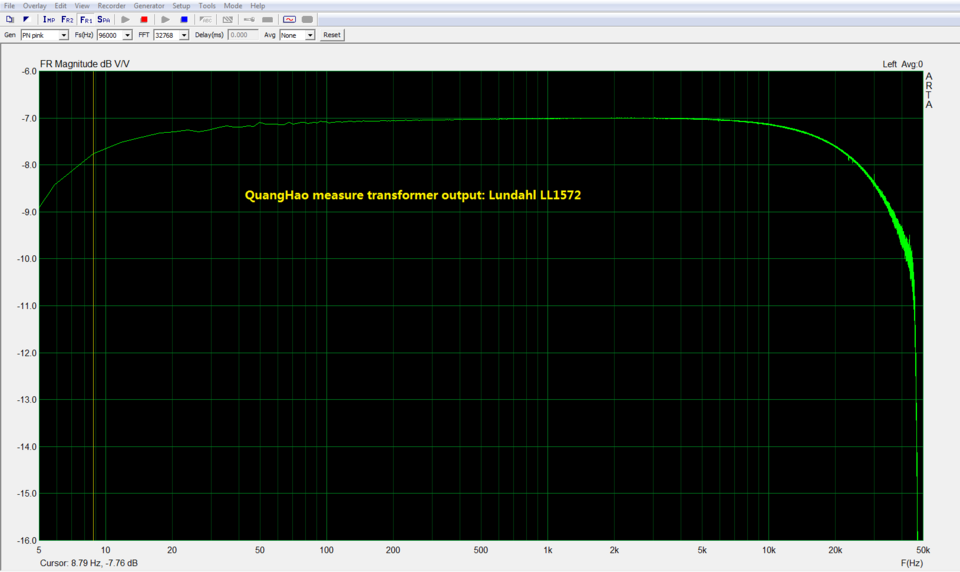This screenshot has width=960, height=572.
Task: Click the New document icon
Action: (x=10, y=20)
